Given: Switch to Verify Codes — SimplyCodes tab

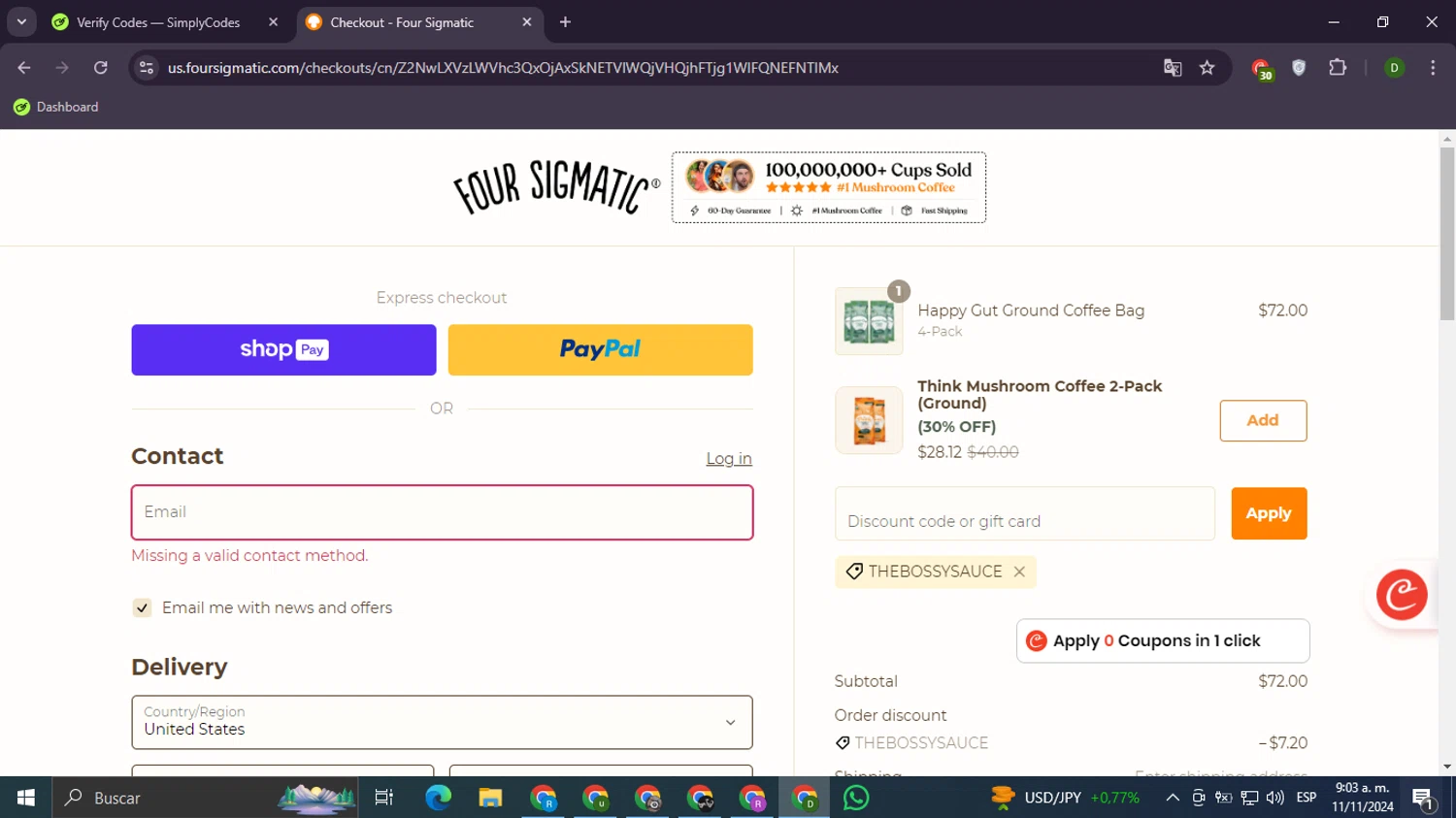Looking at the screenshot, I should pyautogui.click(x=158, y=22).
